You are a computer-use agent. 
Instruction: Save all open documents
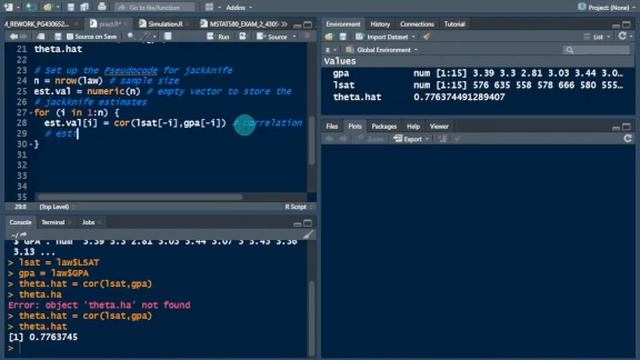pyautogui.click(x=84, y=7)
